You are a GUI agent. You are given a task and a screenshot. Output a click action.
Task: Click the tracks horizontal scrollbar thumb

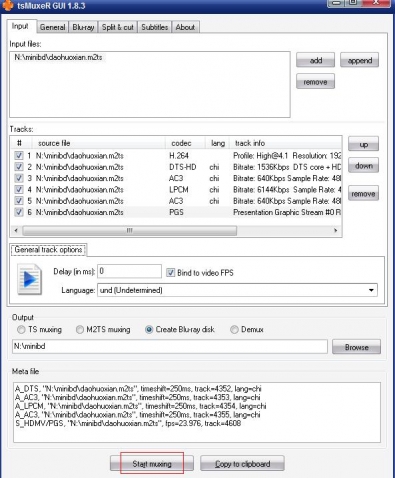coord(130,230)
